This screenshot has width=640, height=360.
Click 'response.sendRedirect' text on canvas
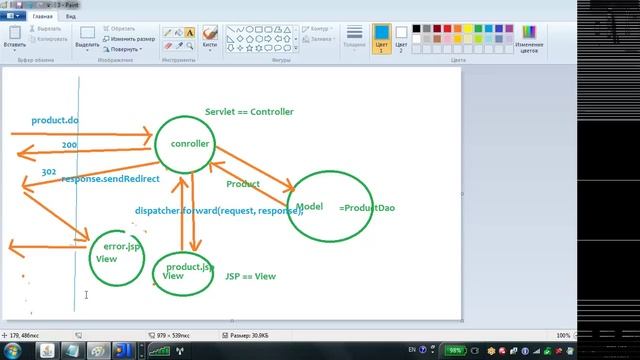pos(110,179)
